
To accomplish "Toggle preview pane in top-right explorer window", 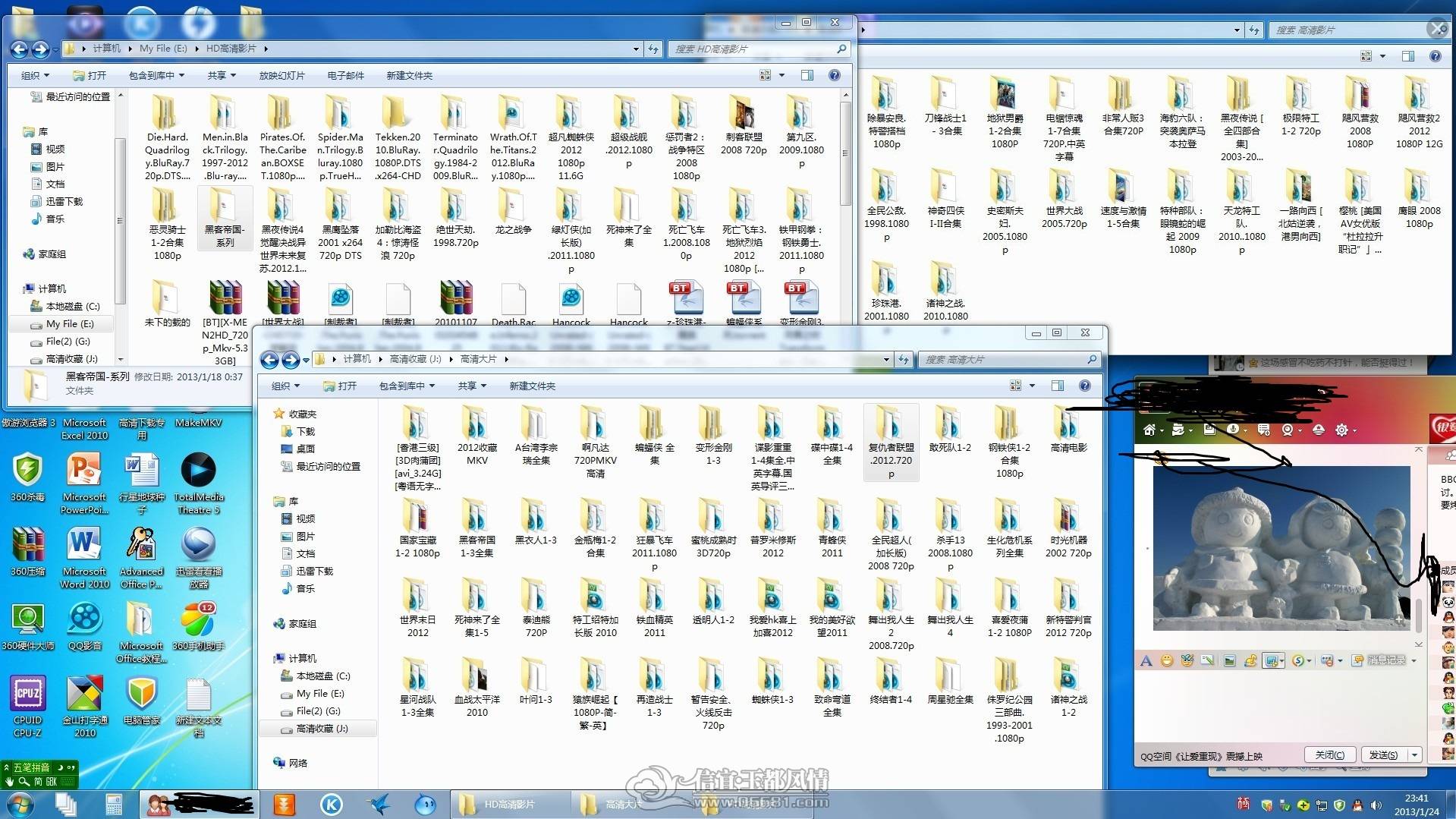I will click(x=1408, y=56).
